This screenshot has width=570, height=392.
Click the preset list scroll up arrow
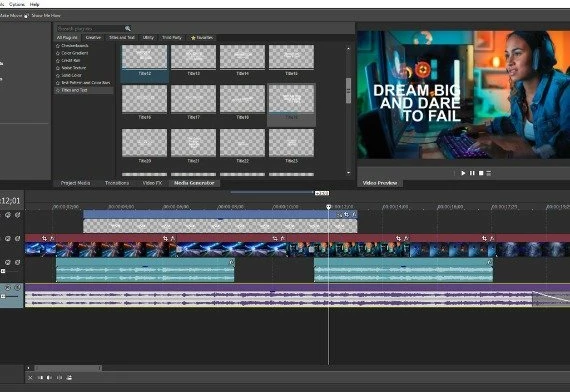click(349, 48)
